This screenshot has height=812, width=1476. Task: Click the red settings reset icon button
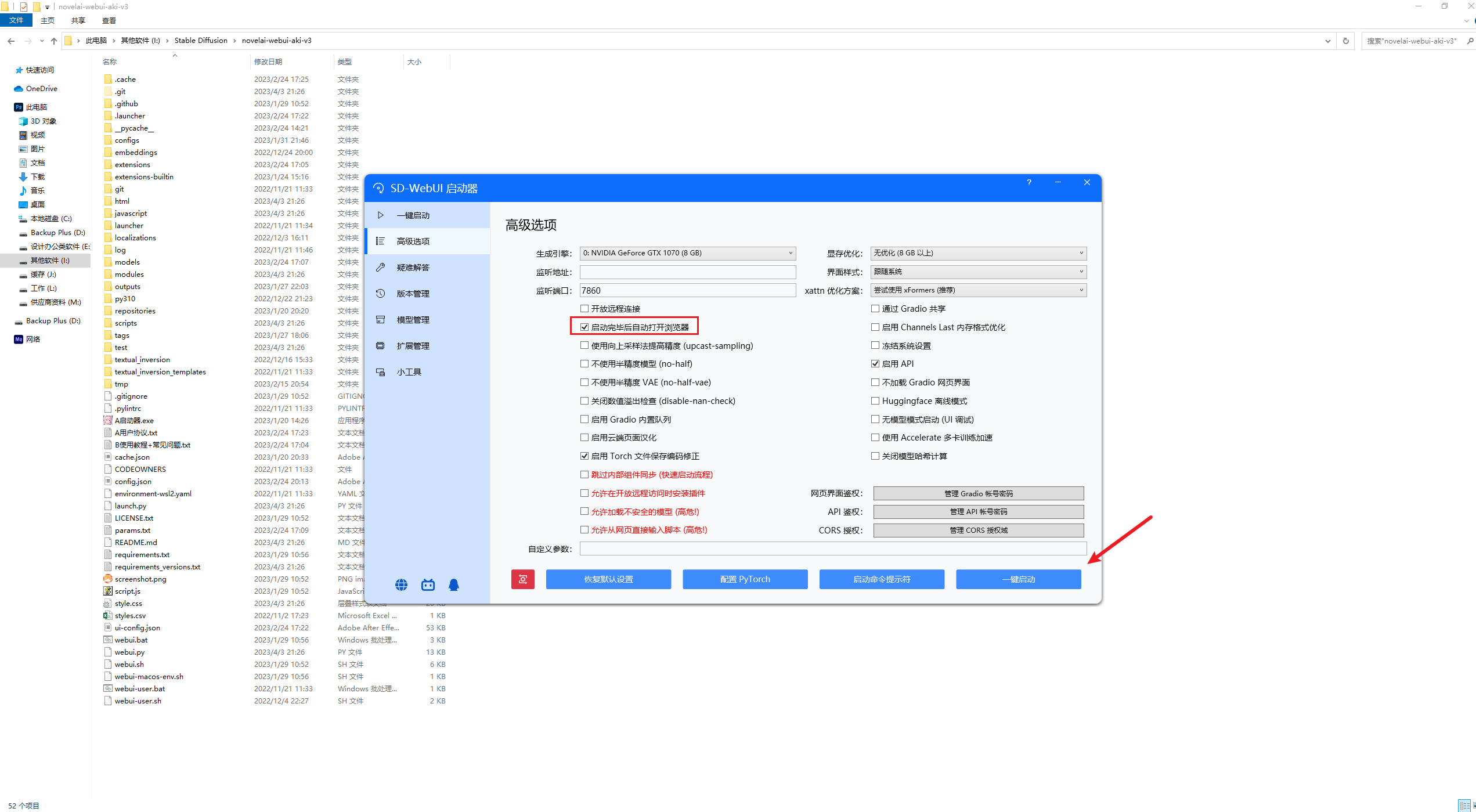pyautogui.click(x=522, y=579)
